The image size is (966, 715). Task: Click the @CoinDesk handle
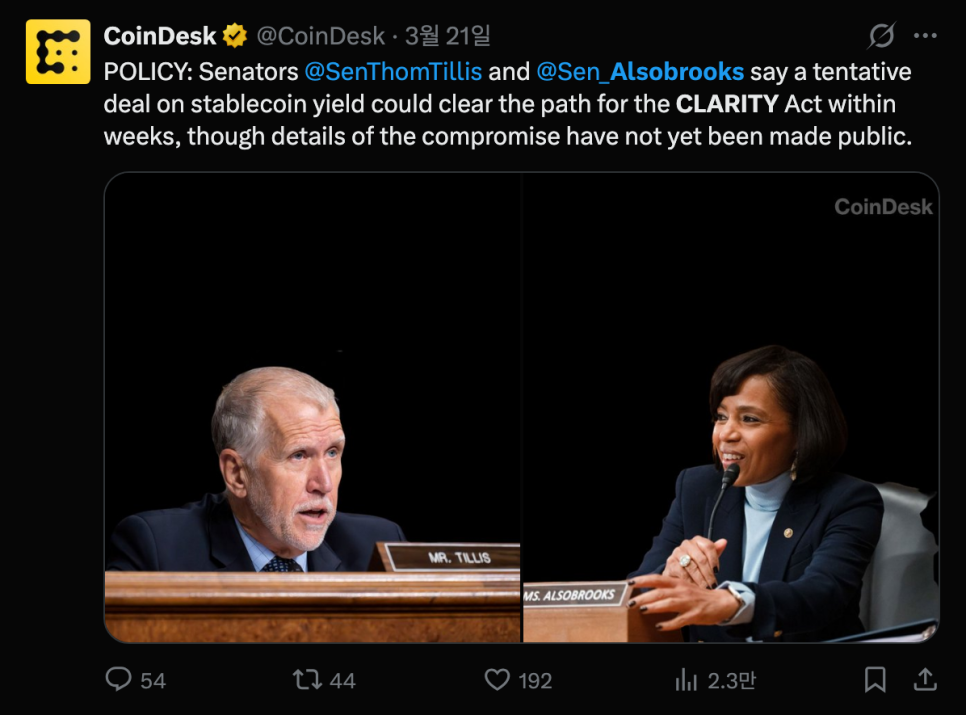click(320, 37)
